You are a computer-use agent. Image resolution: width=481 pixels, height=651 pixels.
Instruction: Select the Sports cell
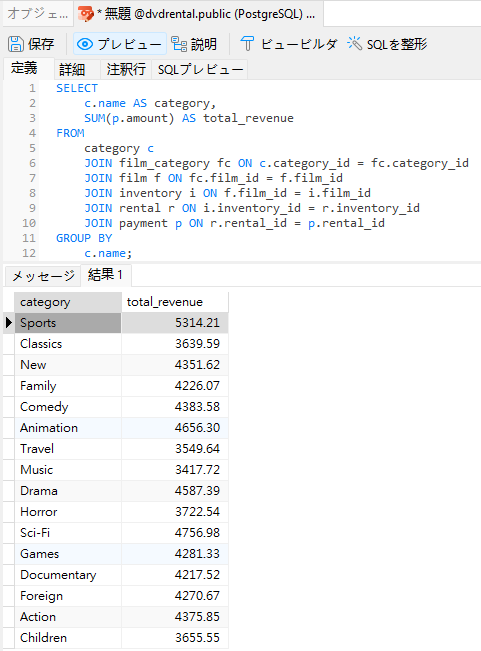click(68, 323)
